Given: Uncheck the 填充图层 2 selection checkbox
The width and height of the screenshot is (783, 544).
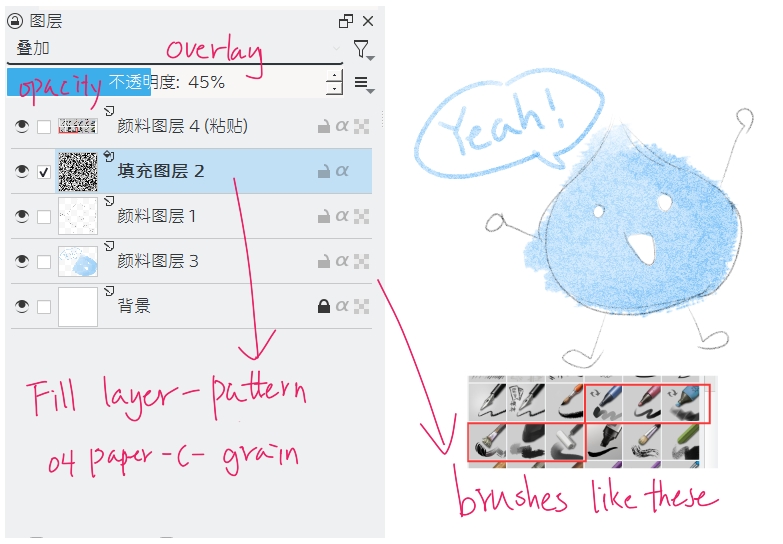Looking at the screenshot, I should pos(44,172).
